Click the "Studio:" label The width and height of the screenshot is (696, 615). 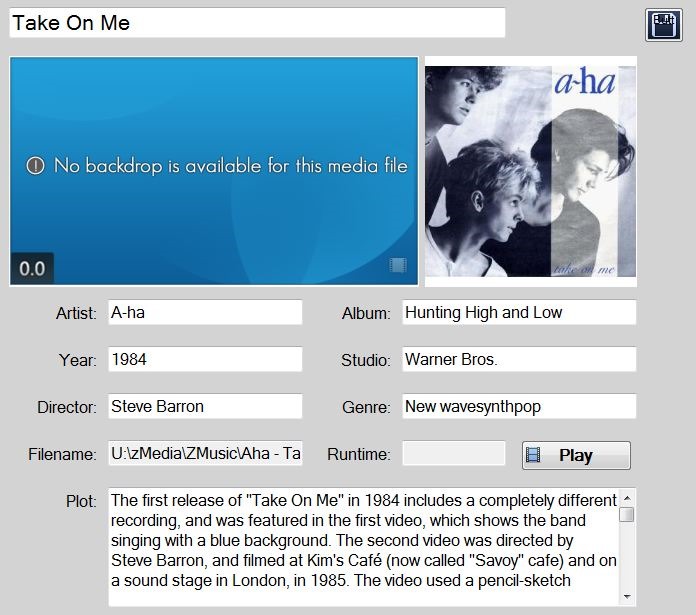366,360
